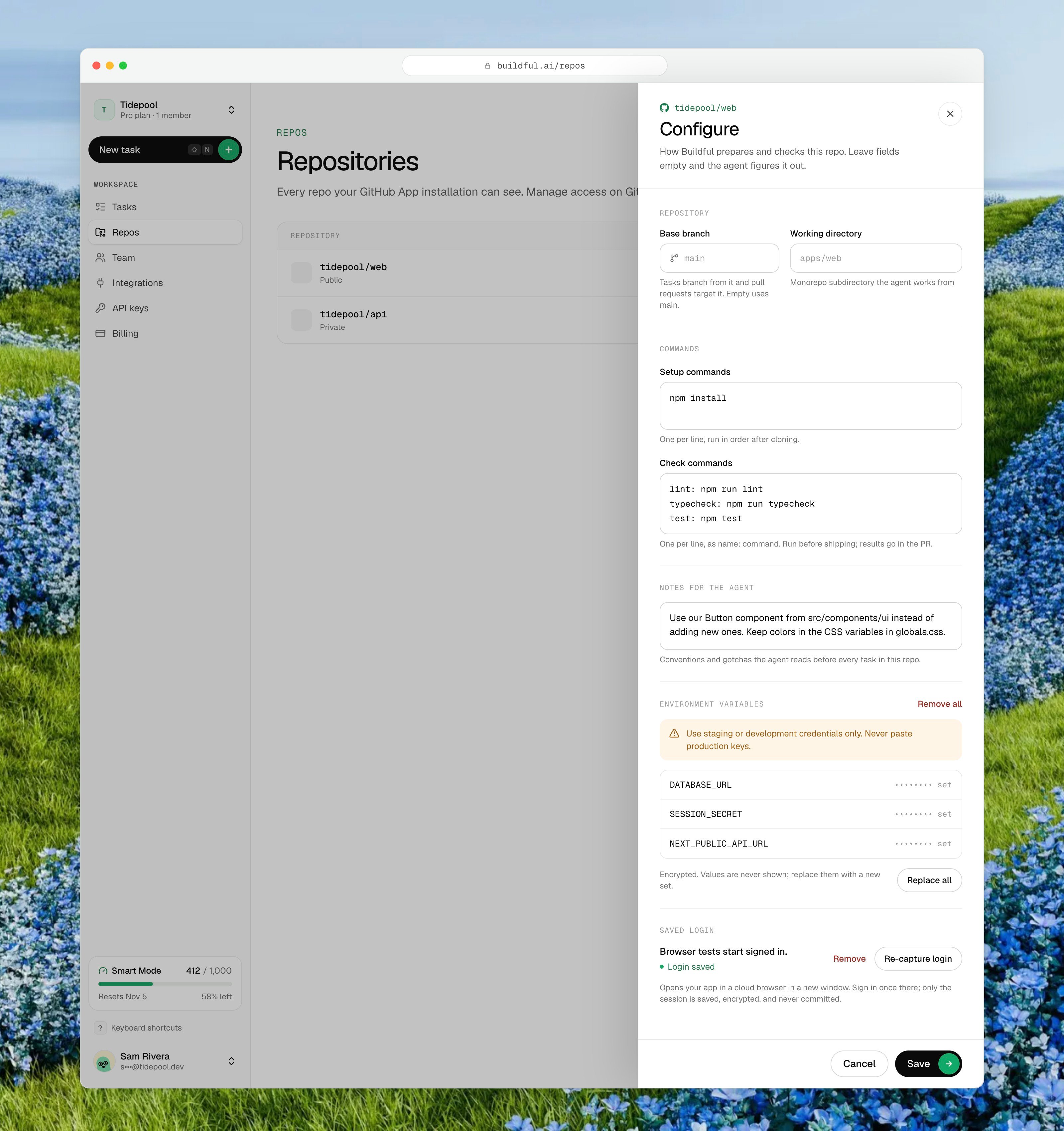1064x1131 pixels.
Task: Open Integrations from the sidebar
Action: pos(165,283)
